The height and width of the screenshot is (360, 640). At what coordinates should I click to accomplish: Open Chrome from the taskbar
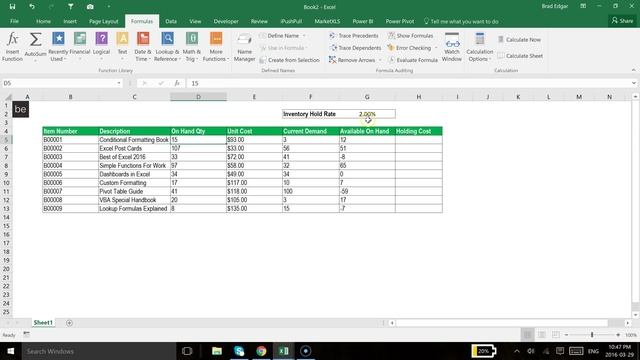click(x=261, y=351)
